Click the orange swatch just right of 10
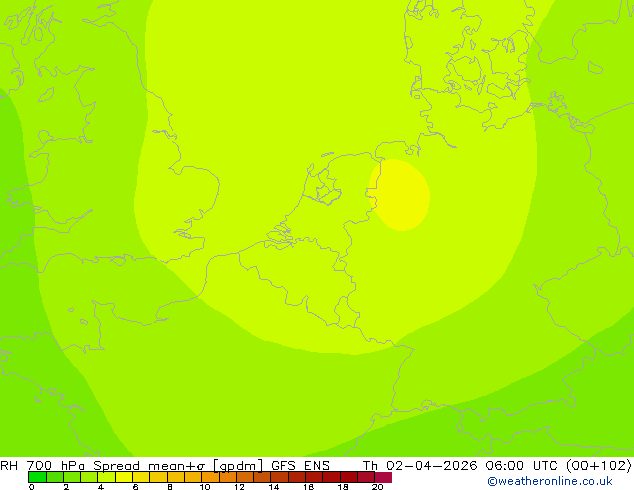Image resolution: width=634 pixels, height=490 pixels. 210,477
